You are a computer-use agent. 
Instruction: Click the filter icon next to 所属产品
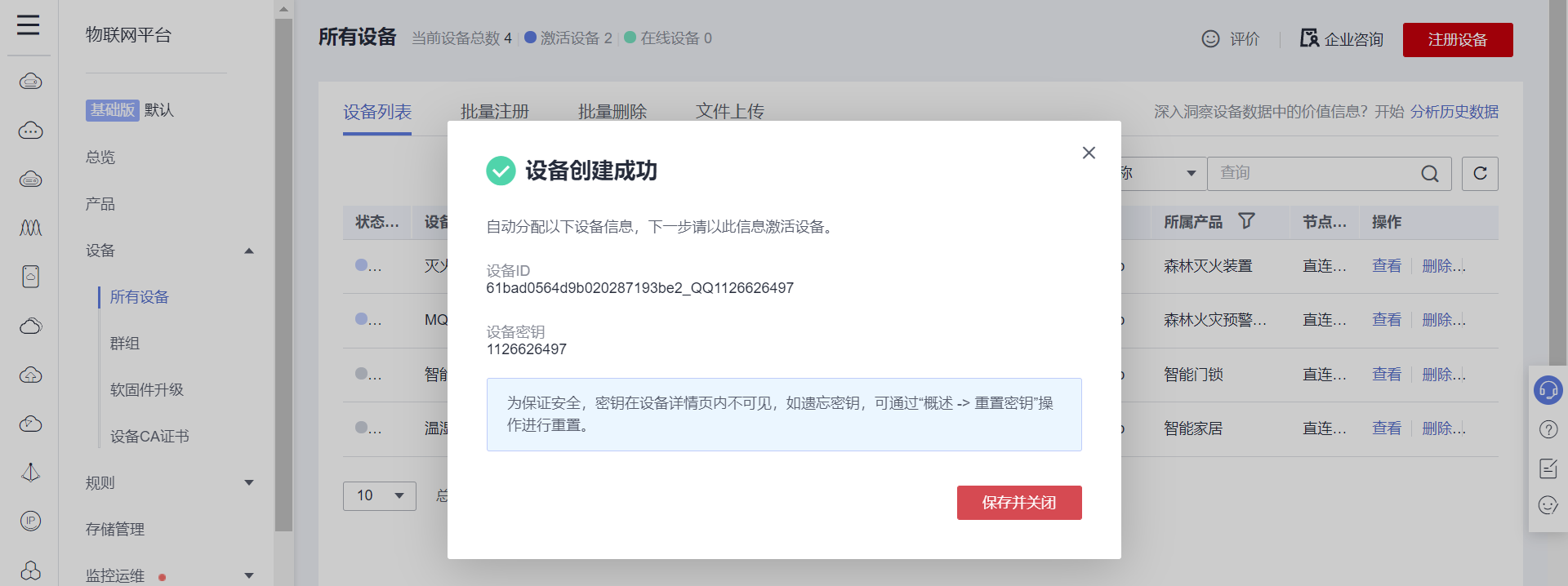1246,221
